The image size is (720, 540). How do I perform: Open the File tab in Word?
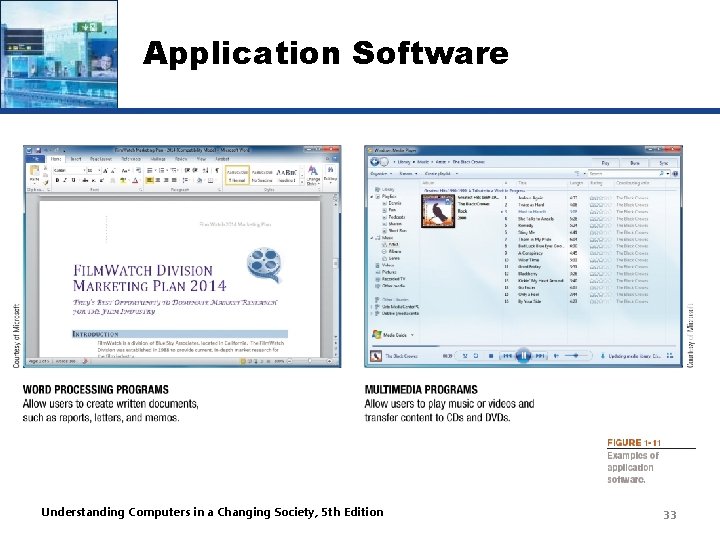pyautogui.click(x=35, y=159)
